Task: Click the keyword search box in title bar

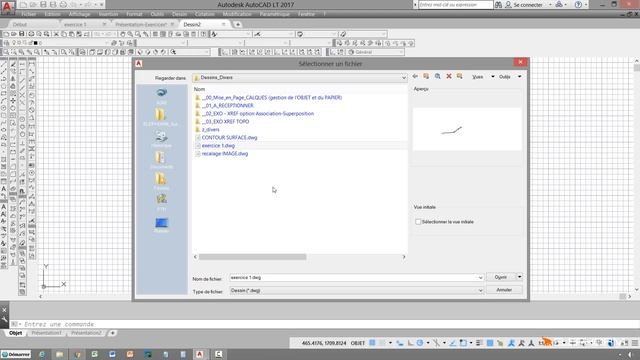Action: click(456, 5)
